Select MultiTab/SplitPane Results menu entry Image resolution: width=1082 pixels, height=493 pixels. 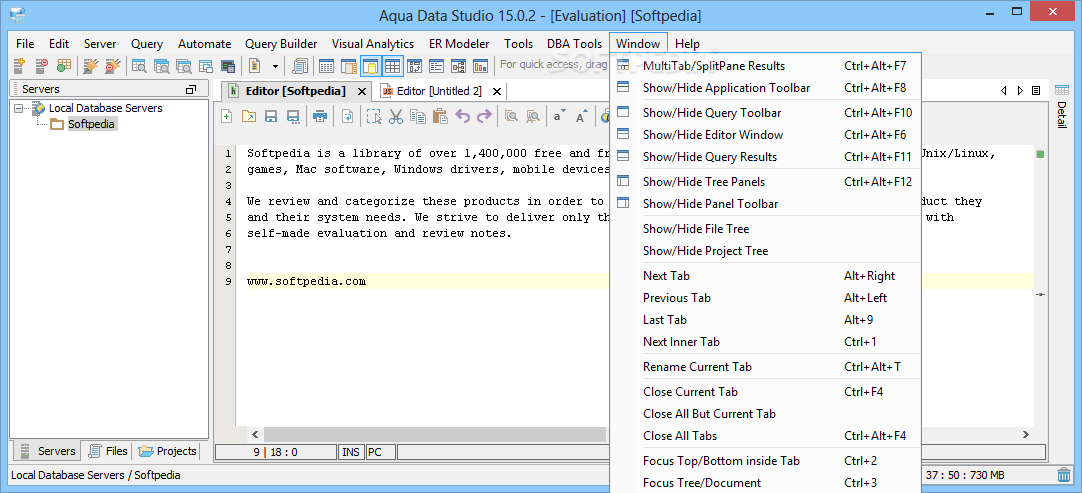765,66
